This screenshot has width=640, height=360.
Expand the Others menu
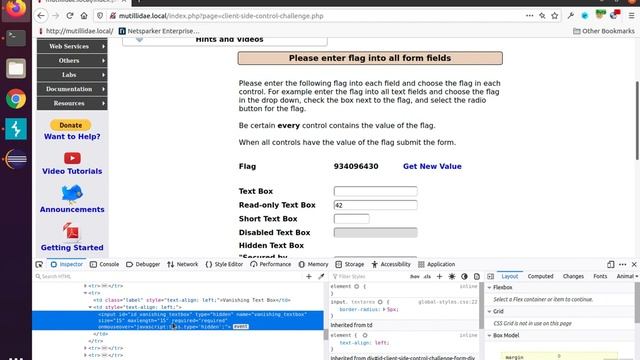[72, 60]
